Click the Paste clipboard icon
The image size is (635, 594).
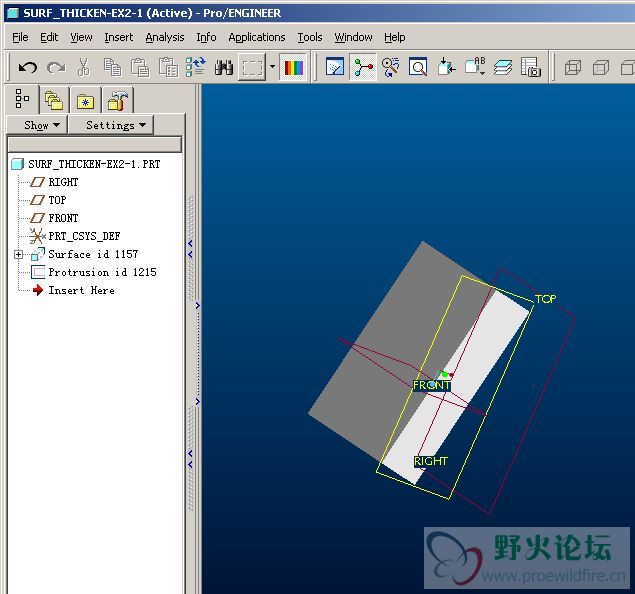[140, 67]
